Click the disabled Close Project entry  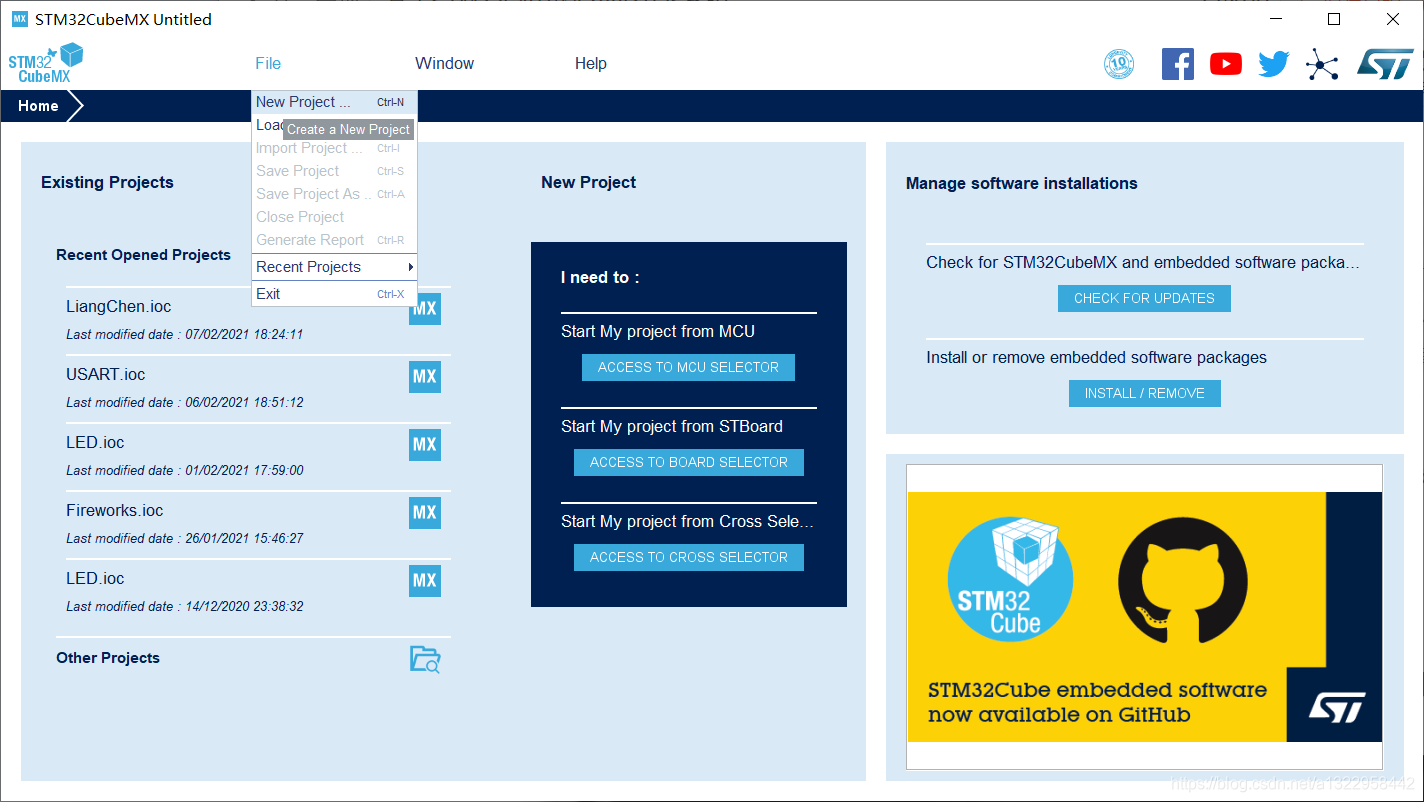coord(334,217)
